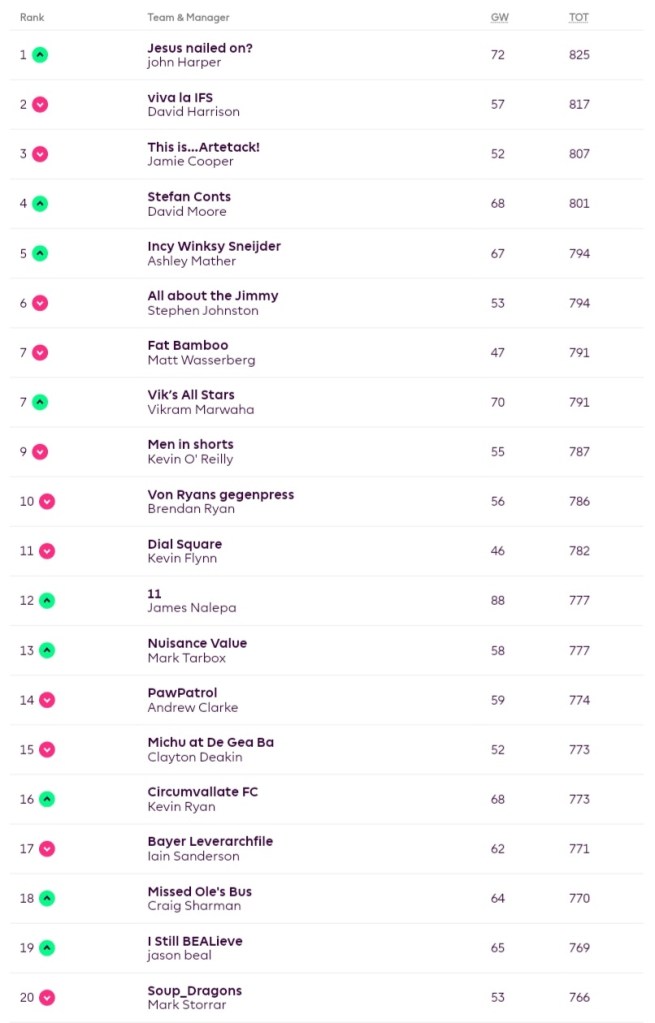Click green up arrow for Circumvallate FC
Viewport: 655px width, 1023px height.
47,799
